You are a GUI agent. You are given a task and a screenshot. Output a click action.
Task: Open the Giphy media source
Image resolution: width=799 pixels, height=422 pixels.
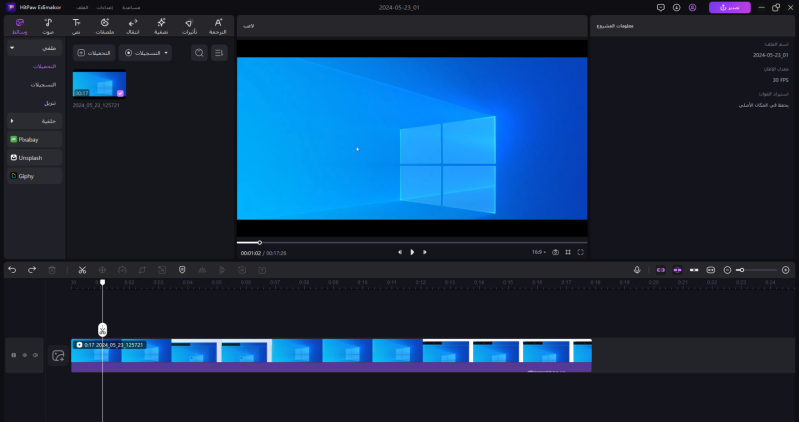click(35, 176)
